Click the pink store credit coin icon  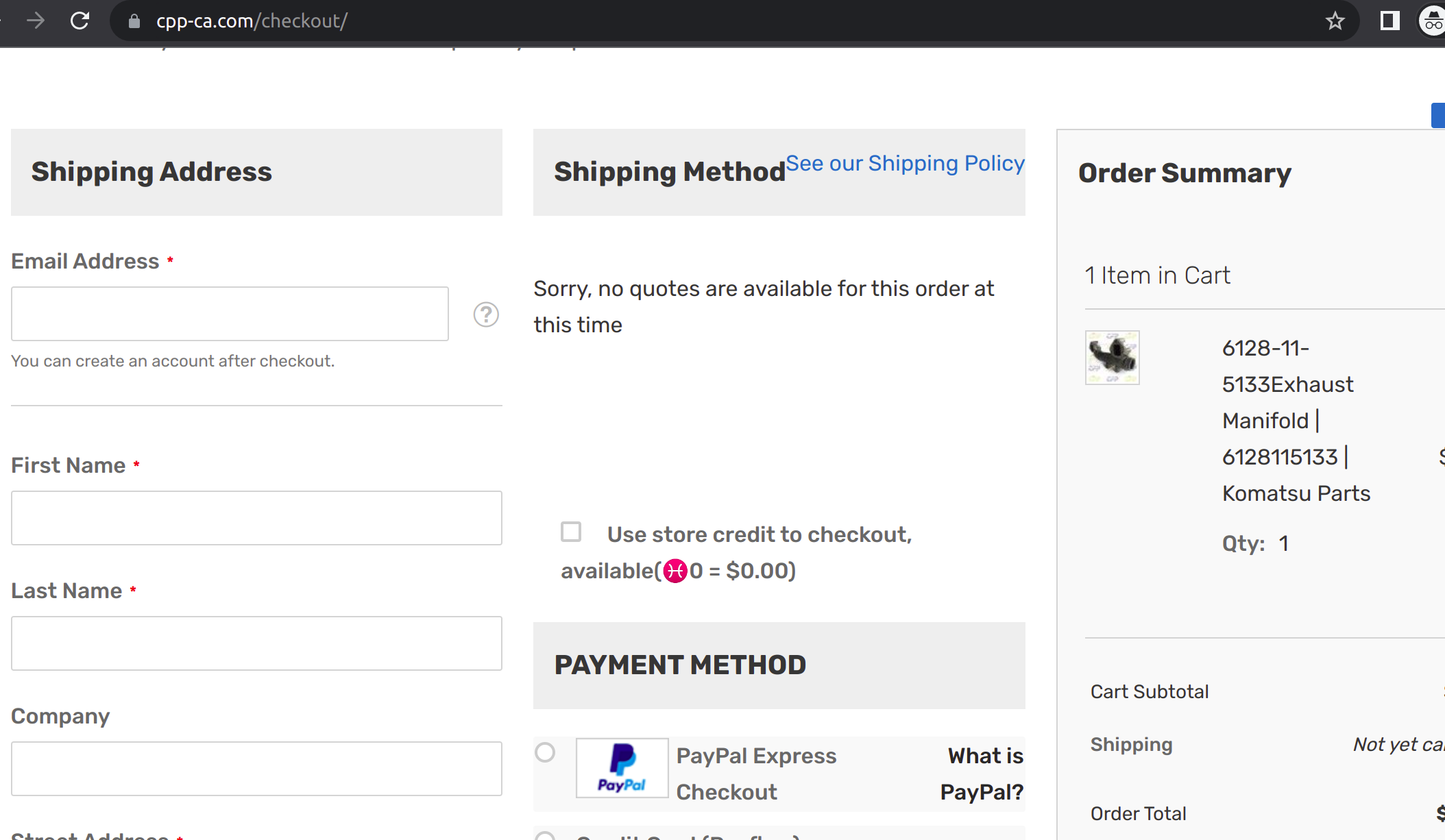677,571
